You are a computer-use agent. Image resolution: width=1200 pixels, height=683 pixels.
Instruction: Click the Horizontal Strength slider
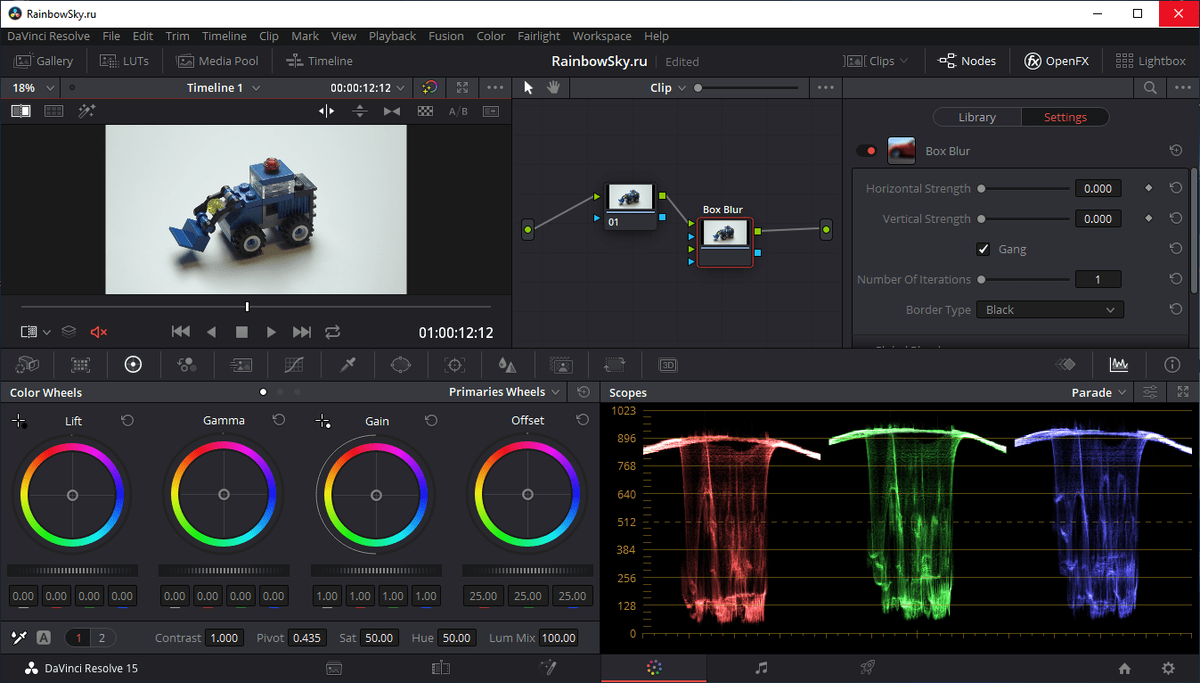point(1024,189)
